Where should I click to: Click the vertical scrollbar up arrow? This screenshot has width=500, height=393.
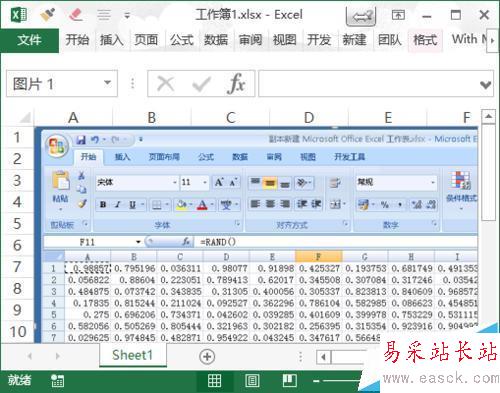(488, 116)
